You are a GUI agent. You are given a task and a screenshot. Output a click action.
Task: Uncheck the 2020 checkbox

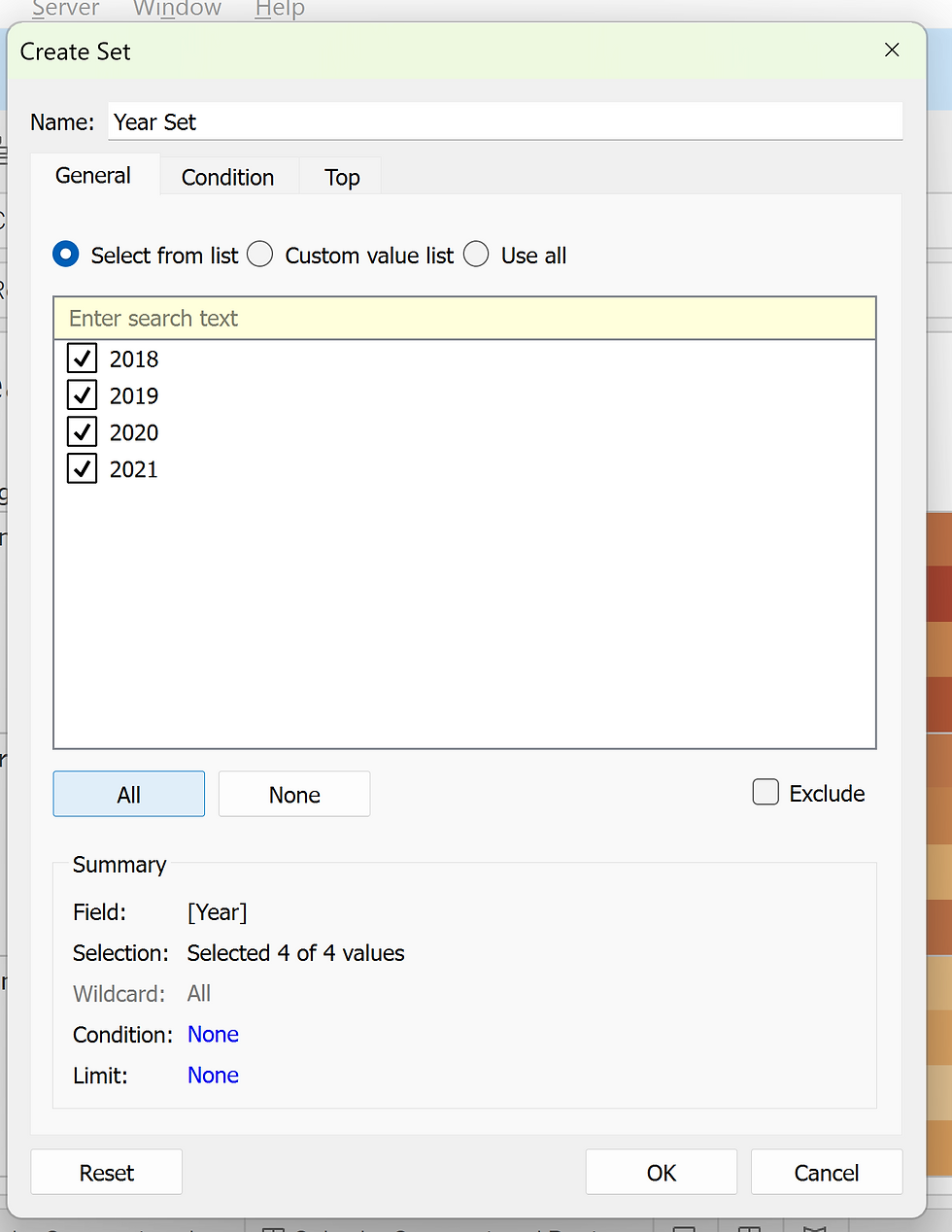point(82,431)
